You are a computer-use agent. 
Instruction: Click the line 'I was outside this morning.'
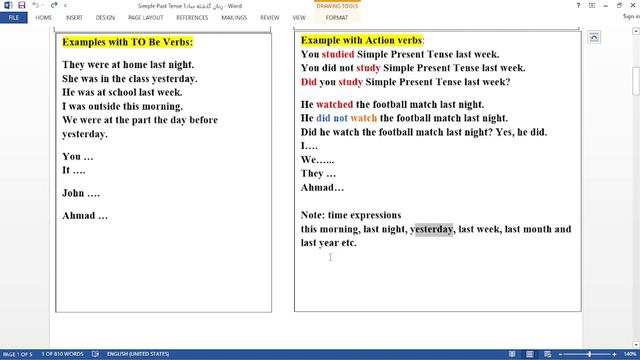122,107
